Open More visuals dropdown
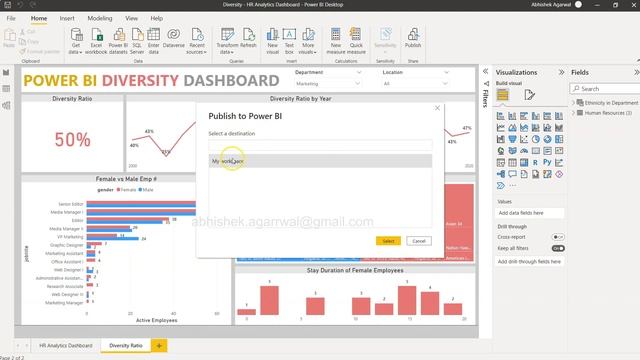Screen dimensions: 640x360 308,41
